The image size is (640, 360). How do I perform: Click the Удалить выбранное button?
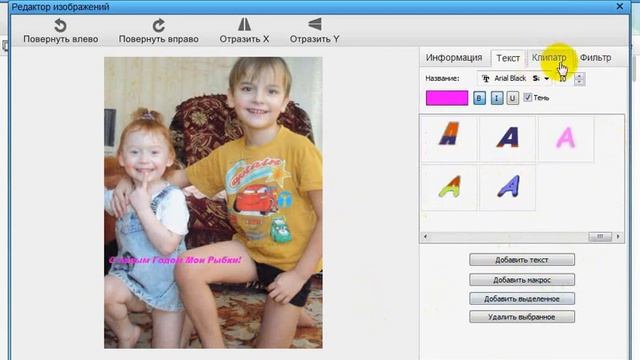[x=522, y=317]
